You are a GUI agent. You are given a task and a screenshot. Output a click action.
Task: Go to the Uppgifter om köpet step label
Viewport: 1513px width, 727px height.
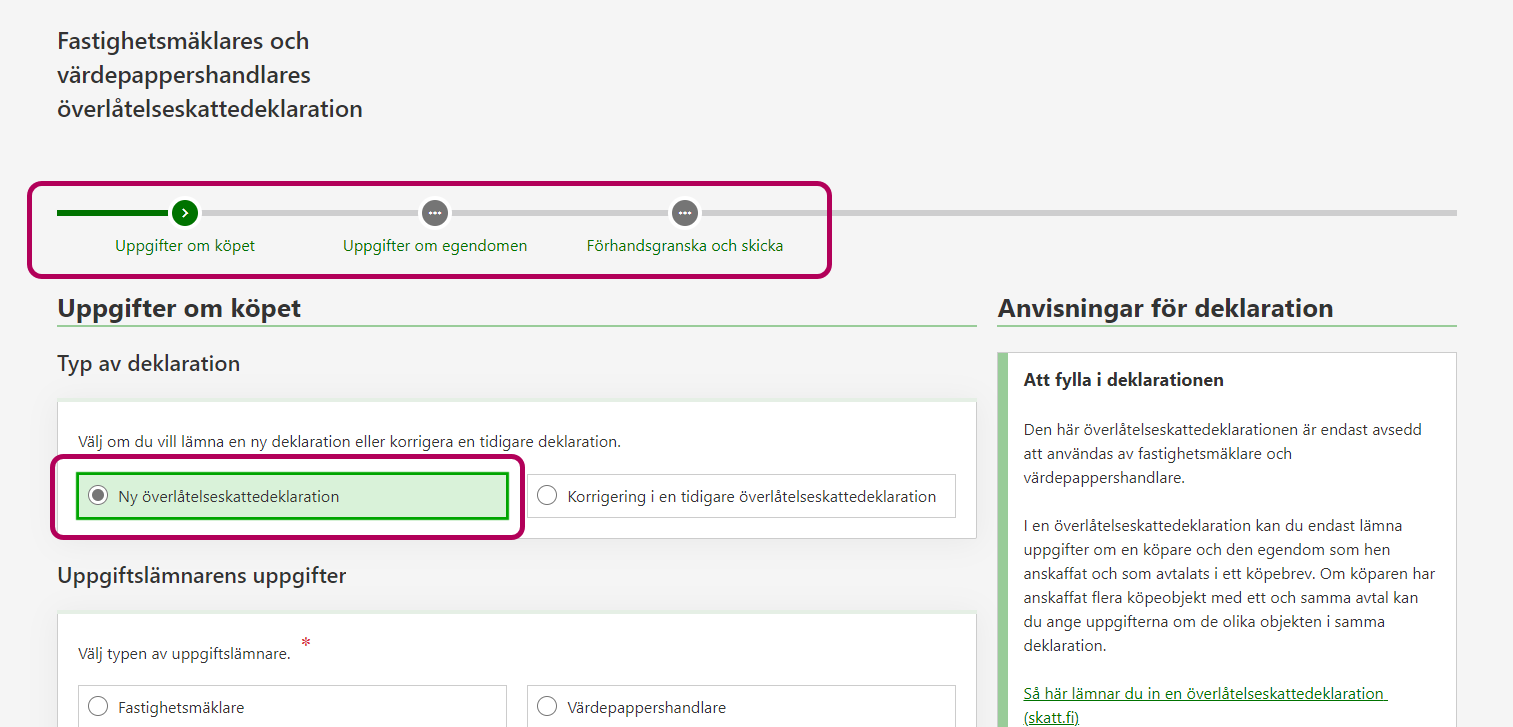[x=185, y=246]
